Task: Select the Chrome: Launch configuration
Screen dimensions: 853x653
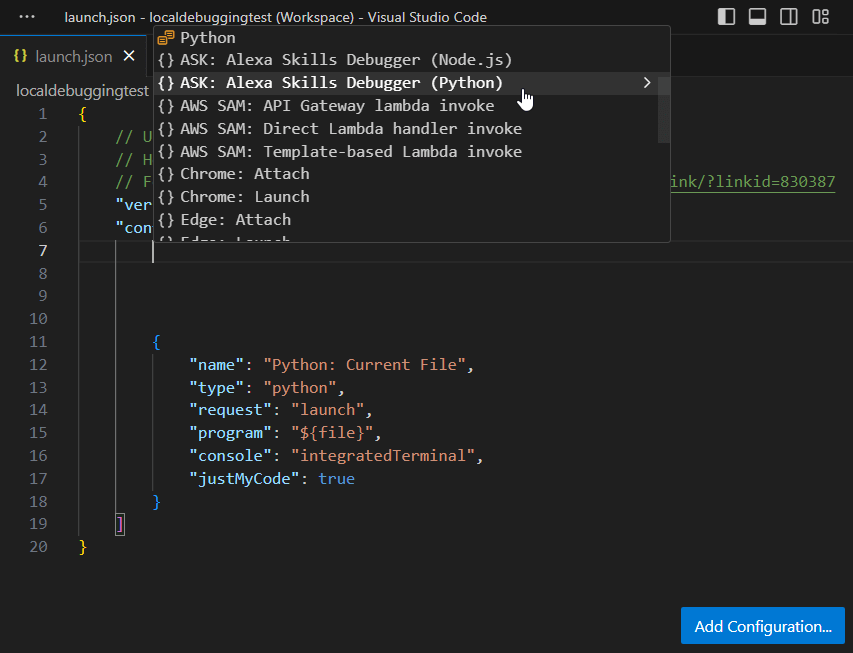Action: coord(412,197)
